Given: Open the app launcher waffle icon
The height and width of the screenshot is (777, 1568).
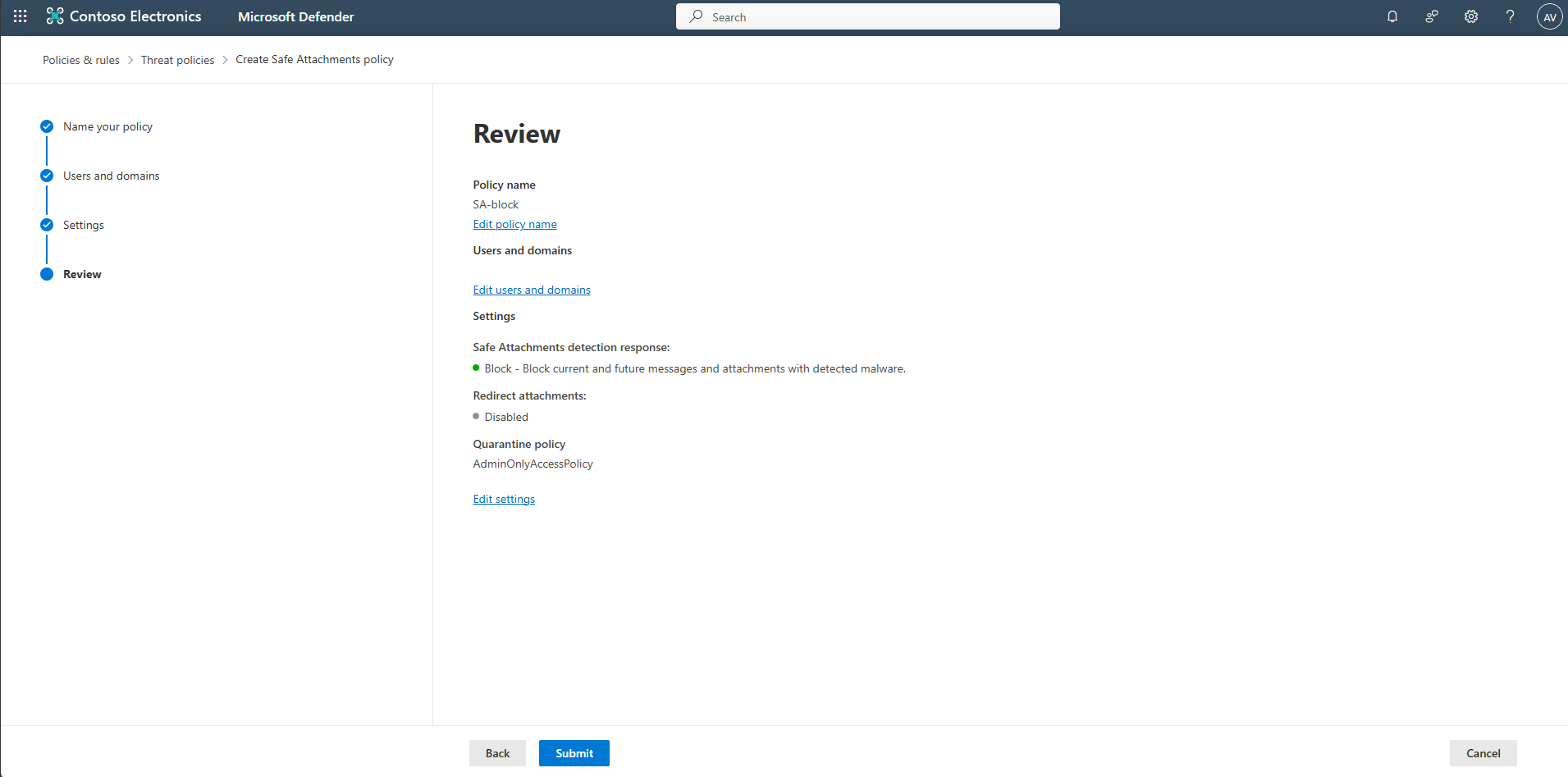Looking at the screenshot, I should coord(21,16).
